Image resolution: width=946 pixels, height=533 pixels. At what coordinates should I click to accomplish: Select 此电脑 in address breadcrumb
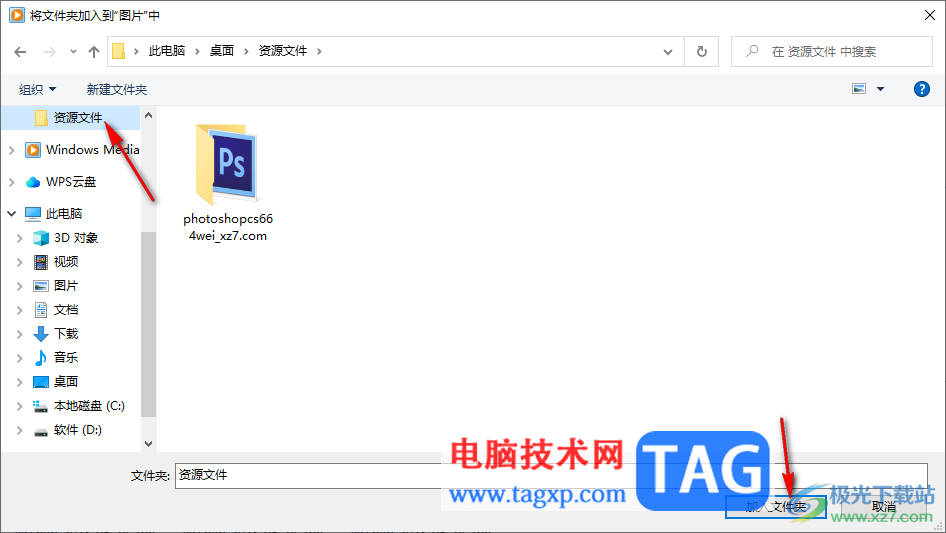pyautogui.click(x=167, y=51)
